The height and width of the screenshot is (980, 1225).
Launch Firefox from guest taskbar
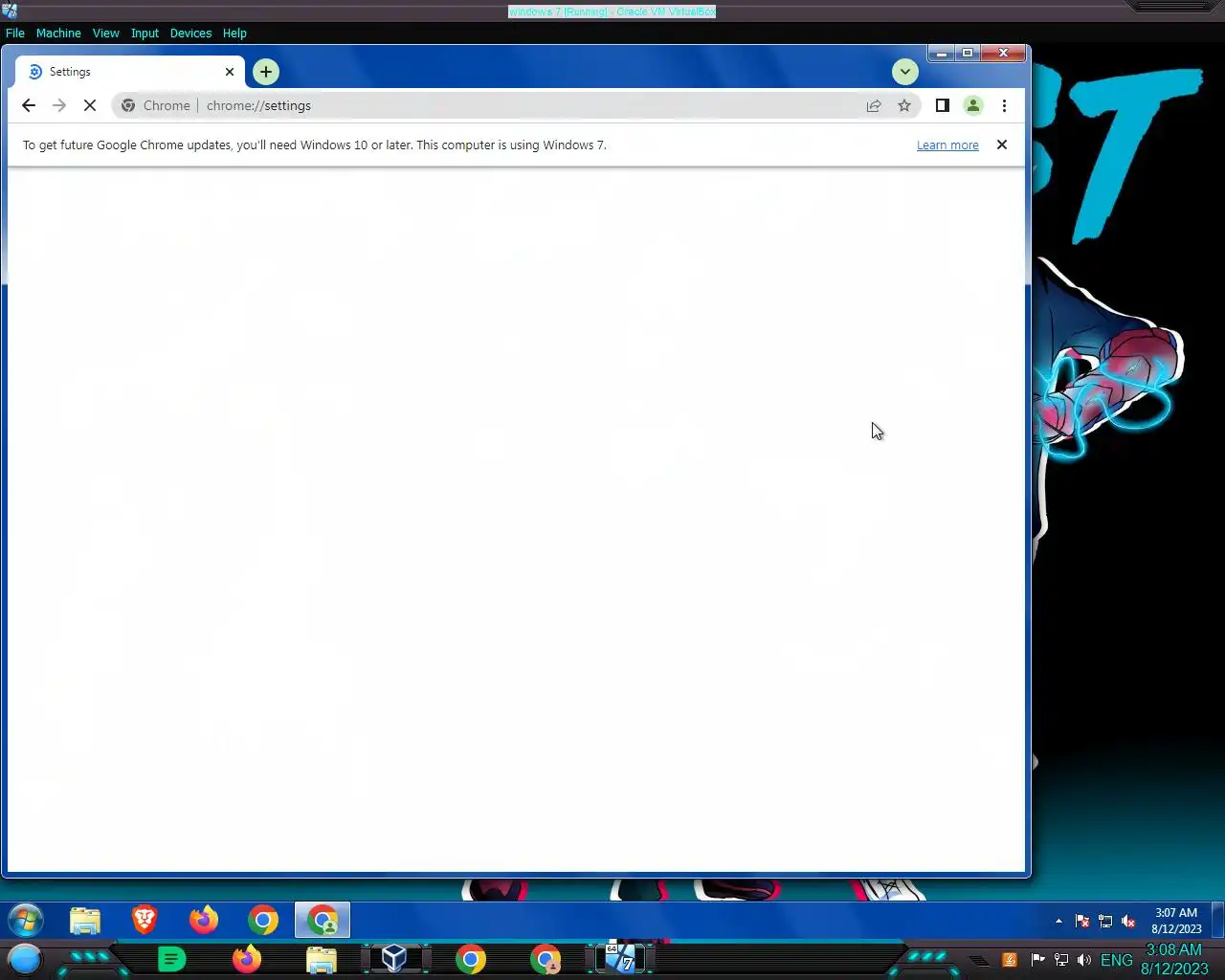pyautogui.click(x=204, y=921)
